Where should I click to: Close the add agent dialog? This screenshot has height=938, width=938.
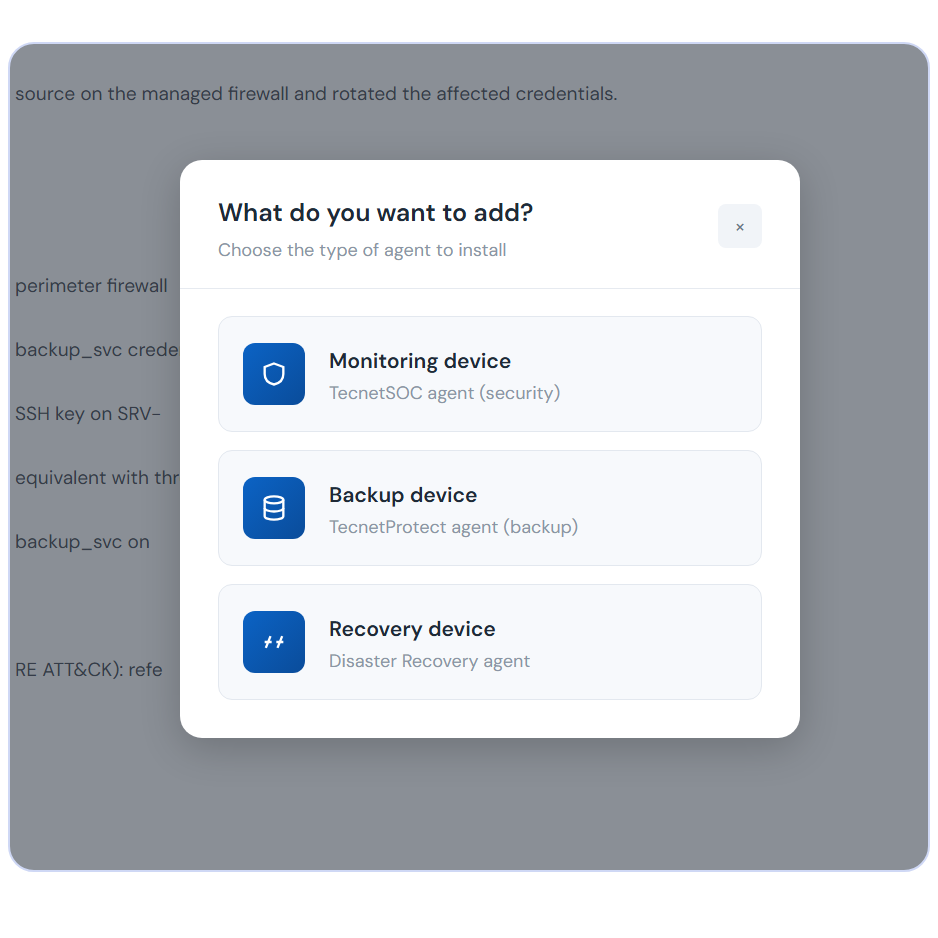739,226
